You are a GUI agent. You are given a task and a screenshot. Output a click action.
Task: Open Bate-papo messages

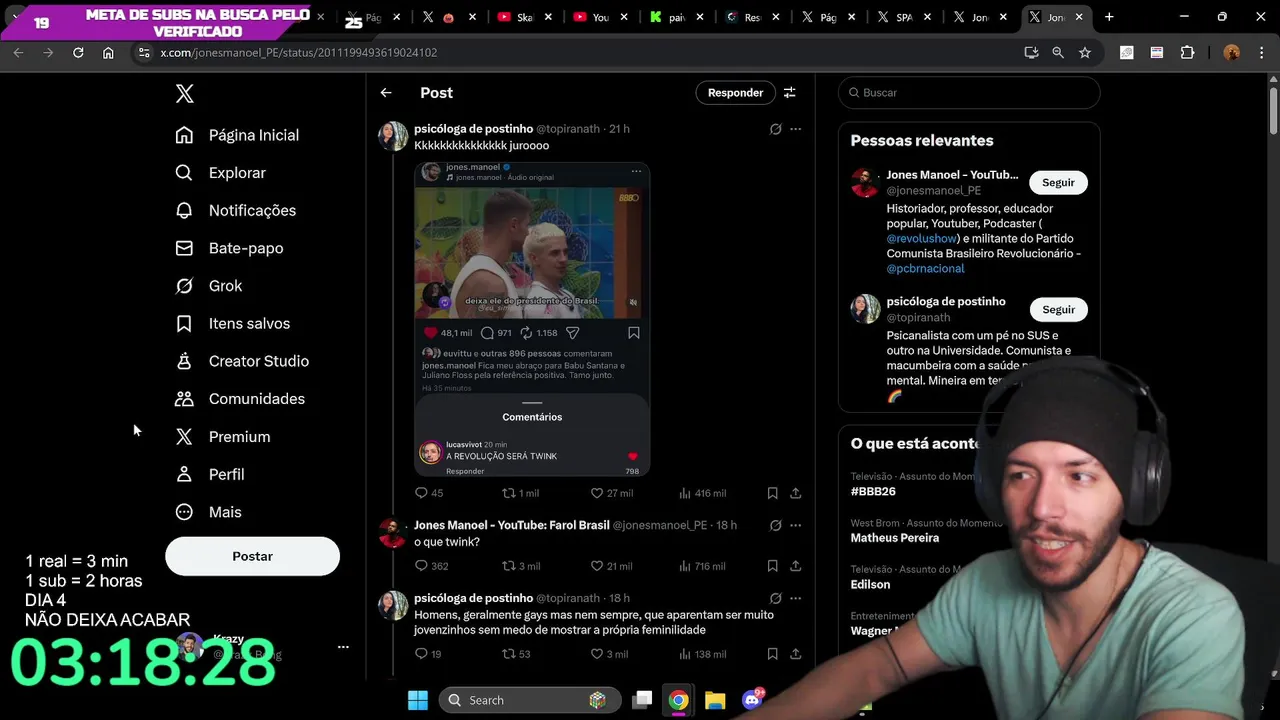click(229, 248)
